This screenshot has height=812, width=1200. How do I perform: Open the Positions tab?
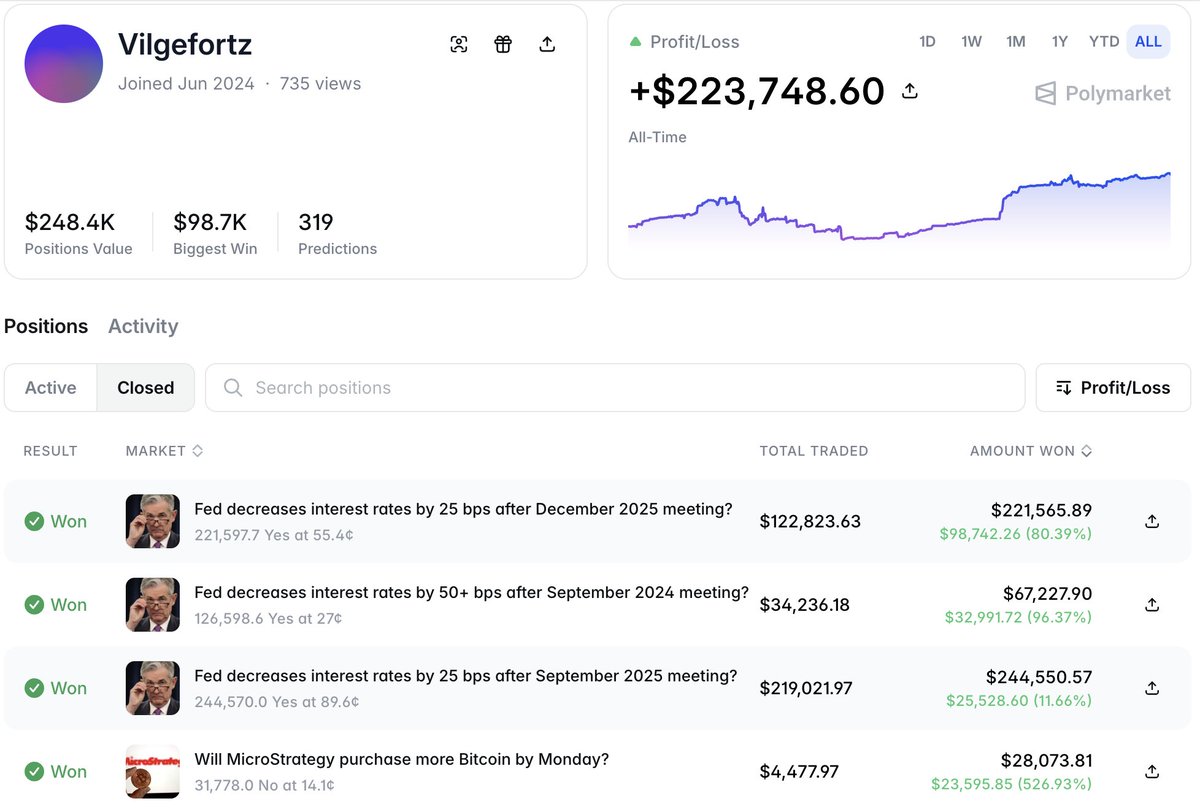pyautogui.click(x=46, y=326)
